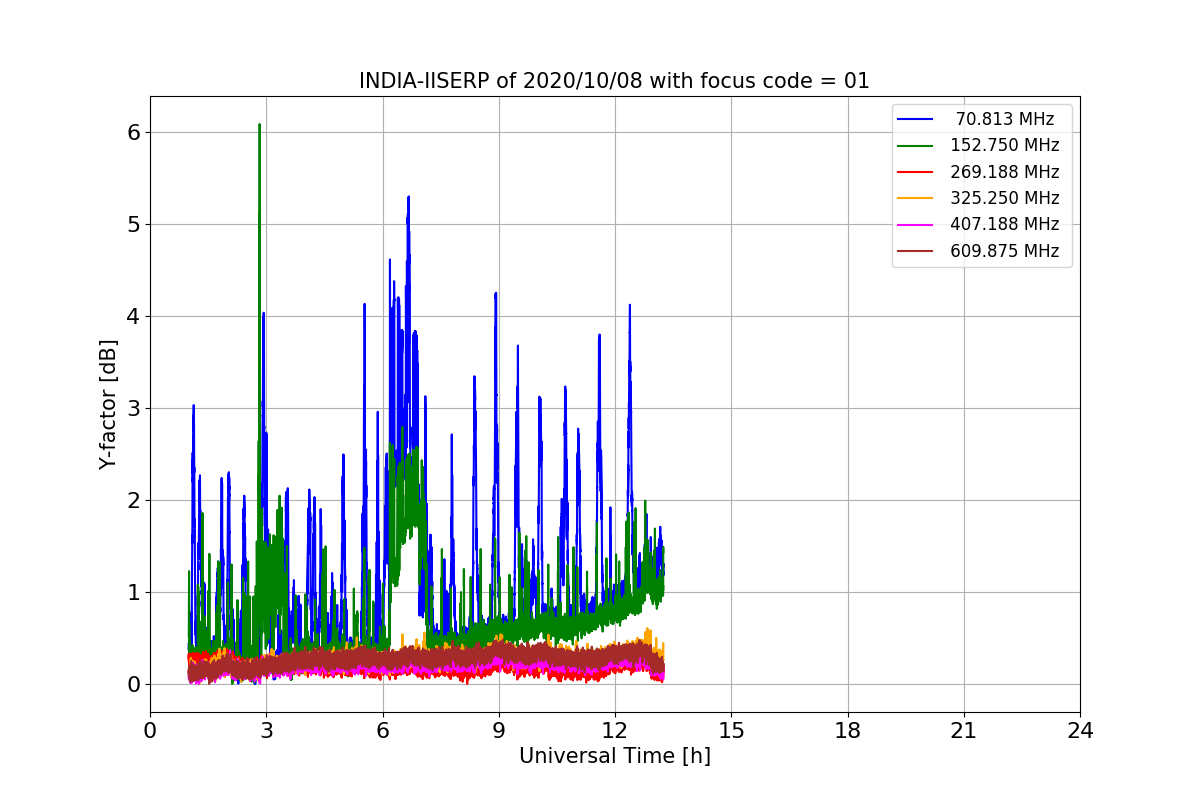
Task: Click the '407.188 MHz' legend label
Action: tap(1005, 225)
